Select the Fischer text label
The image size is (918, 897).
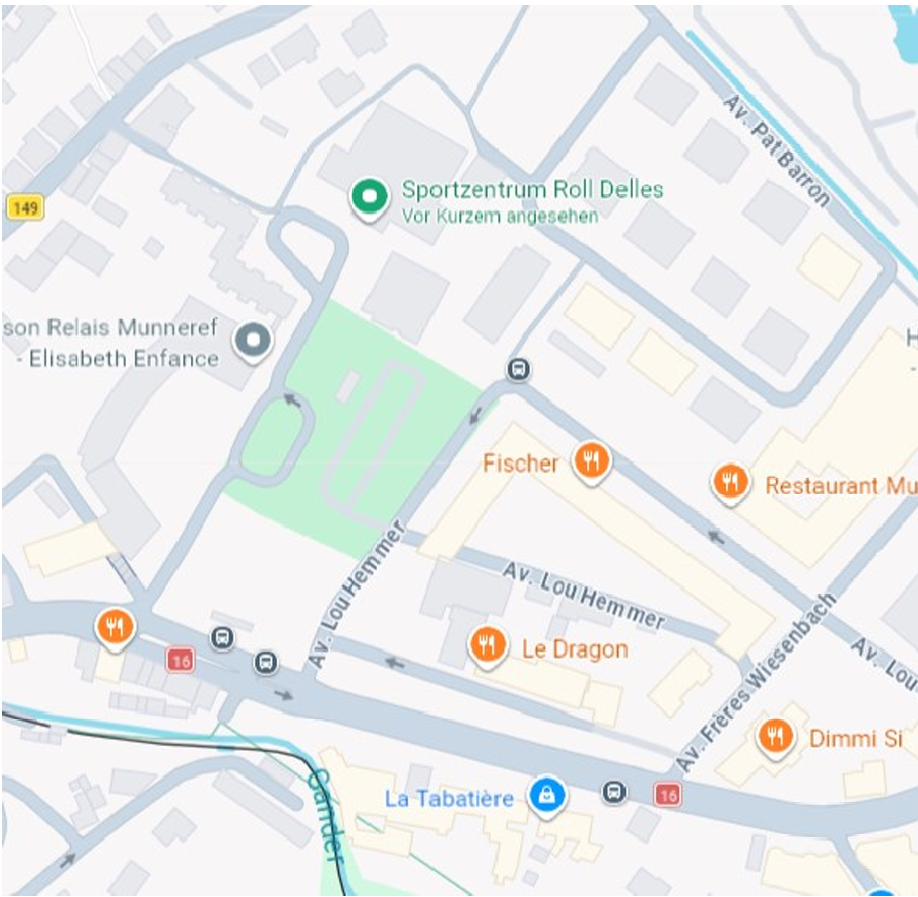pos(520,463)
